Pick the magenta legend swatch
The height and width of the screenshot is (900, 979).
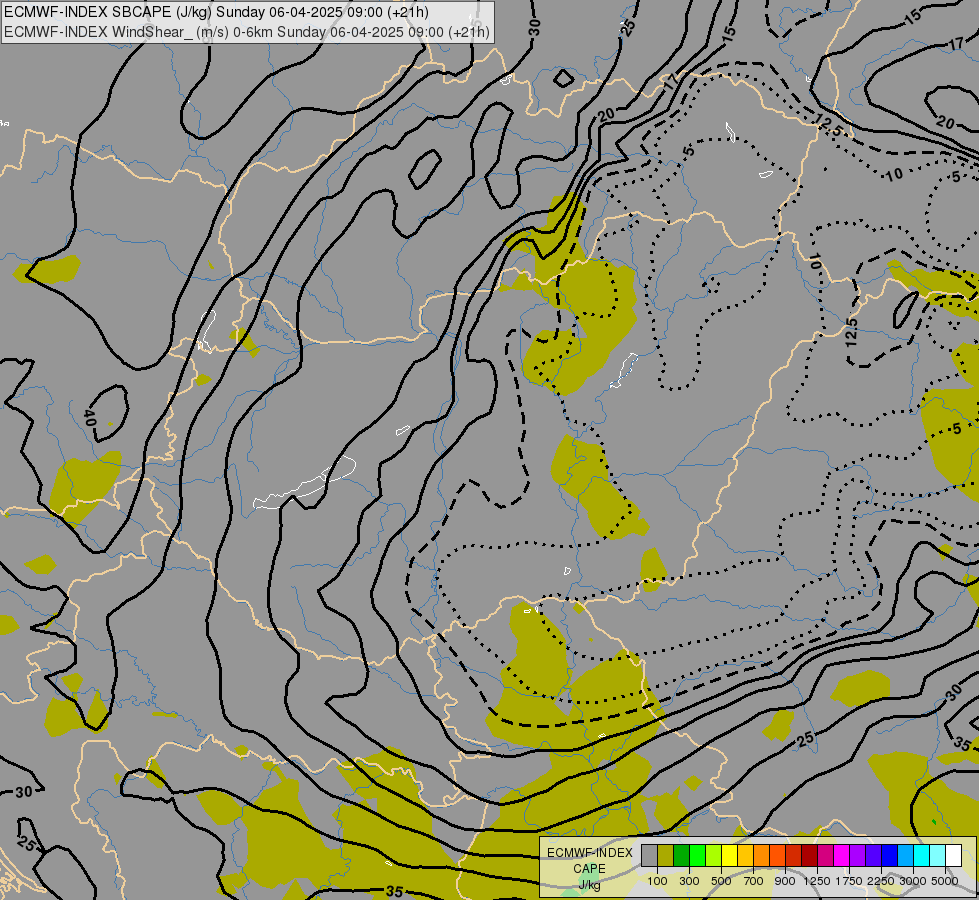point(841,855)
